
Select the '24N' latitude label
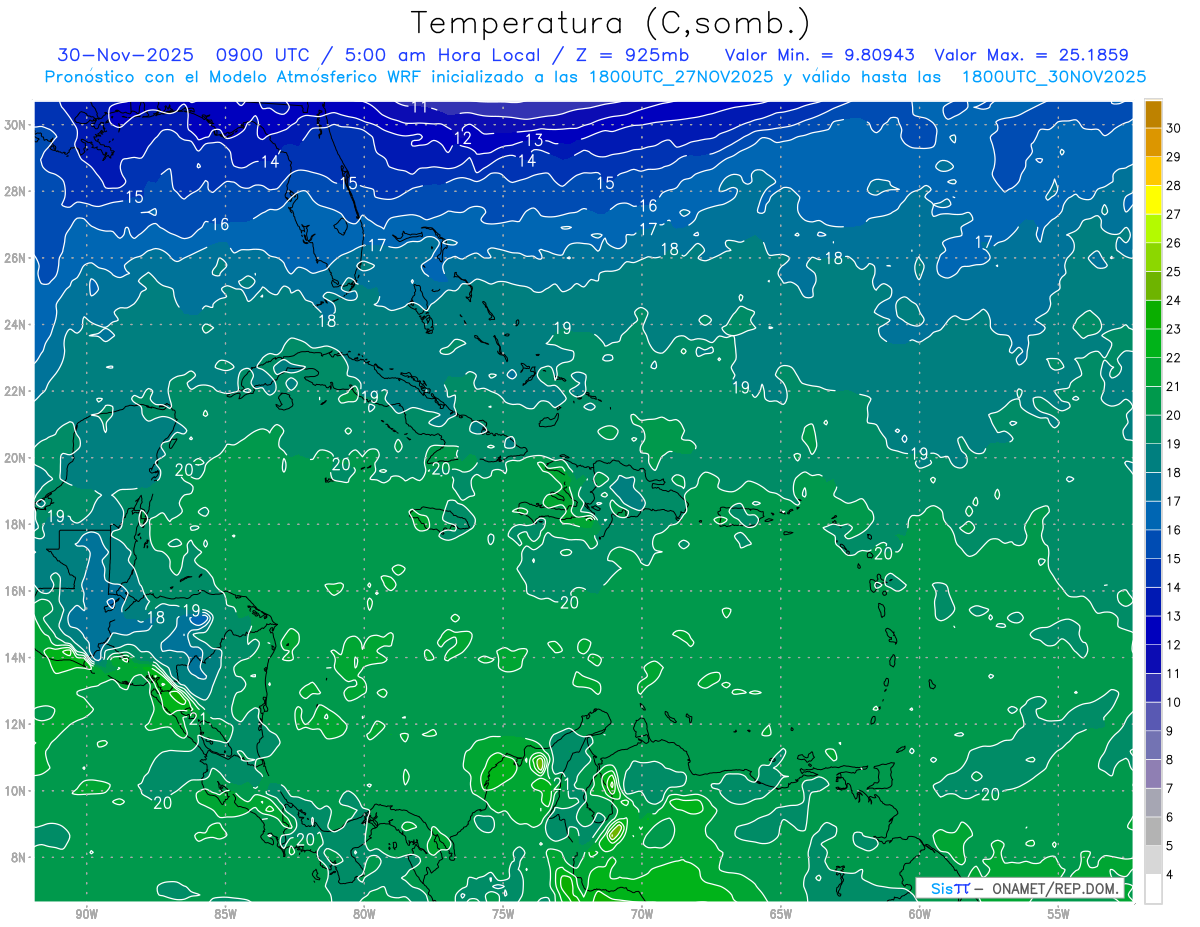tap(16, 325)
